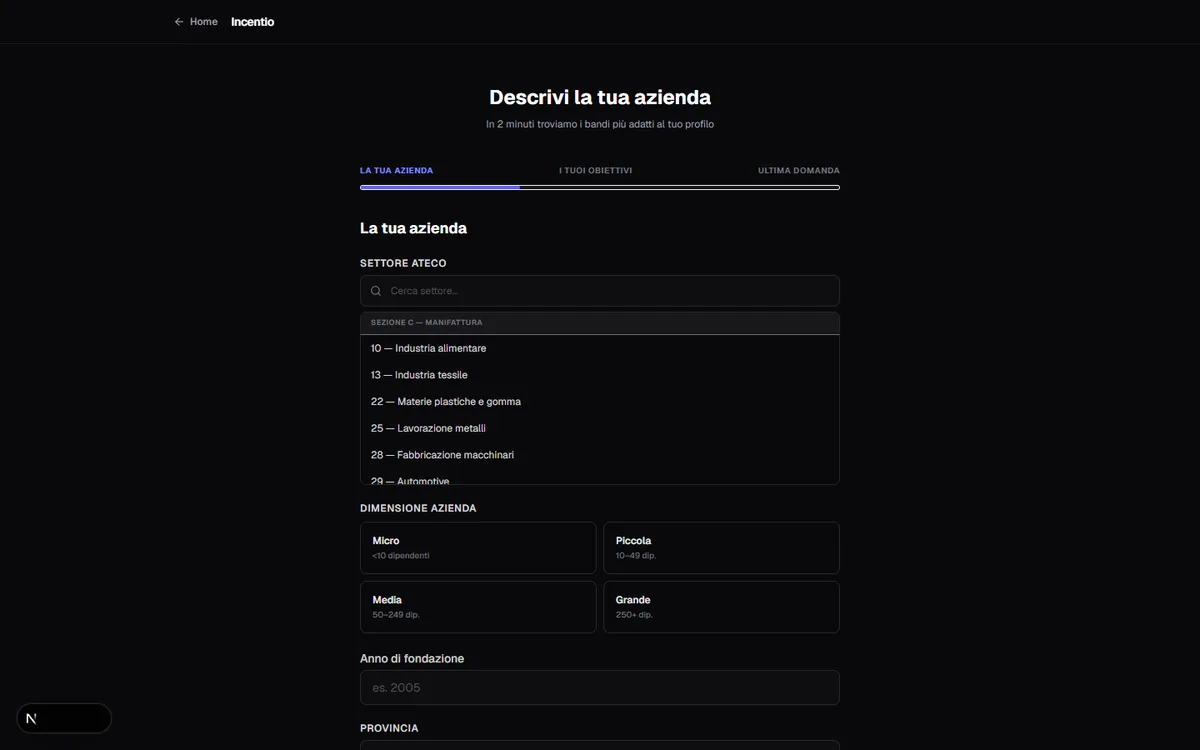Image resolution: width=1200 pixels, height=750 pixels.
Task: Choose 22 — Materie plastiche e gomma
Action: pos(600,402)
